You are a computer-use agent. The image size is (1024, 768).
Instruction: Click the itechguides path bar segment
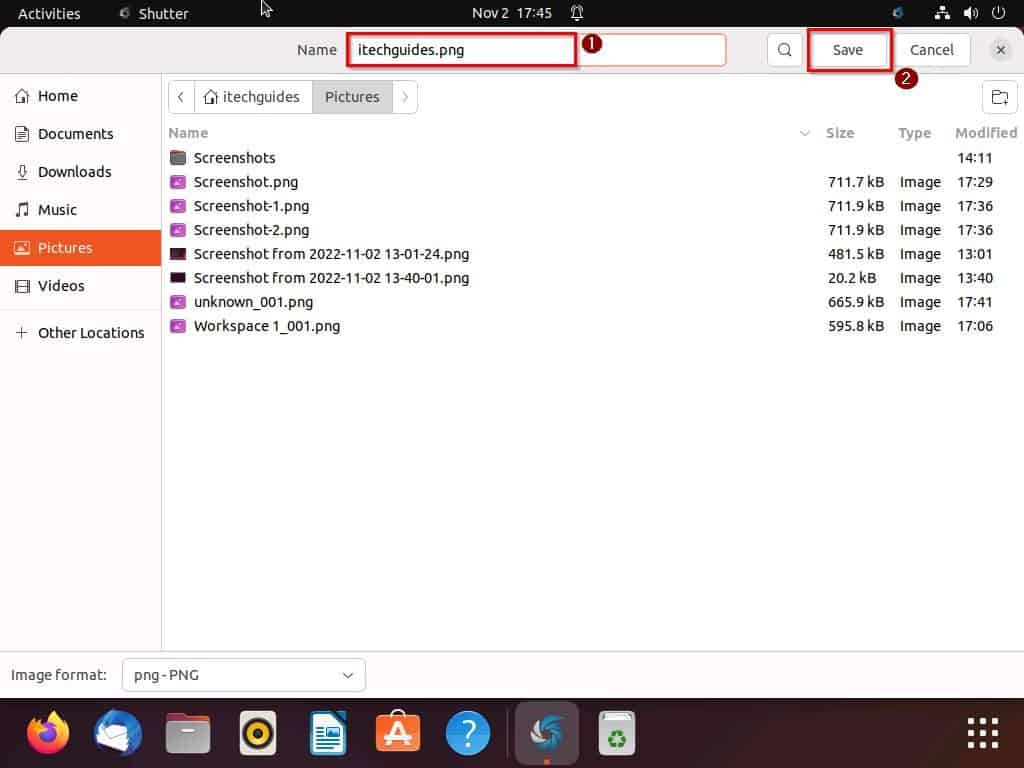pos(253,97)
